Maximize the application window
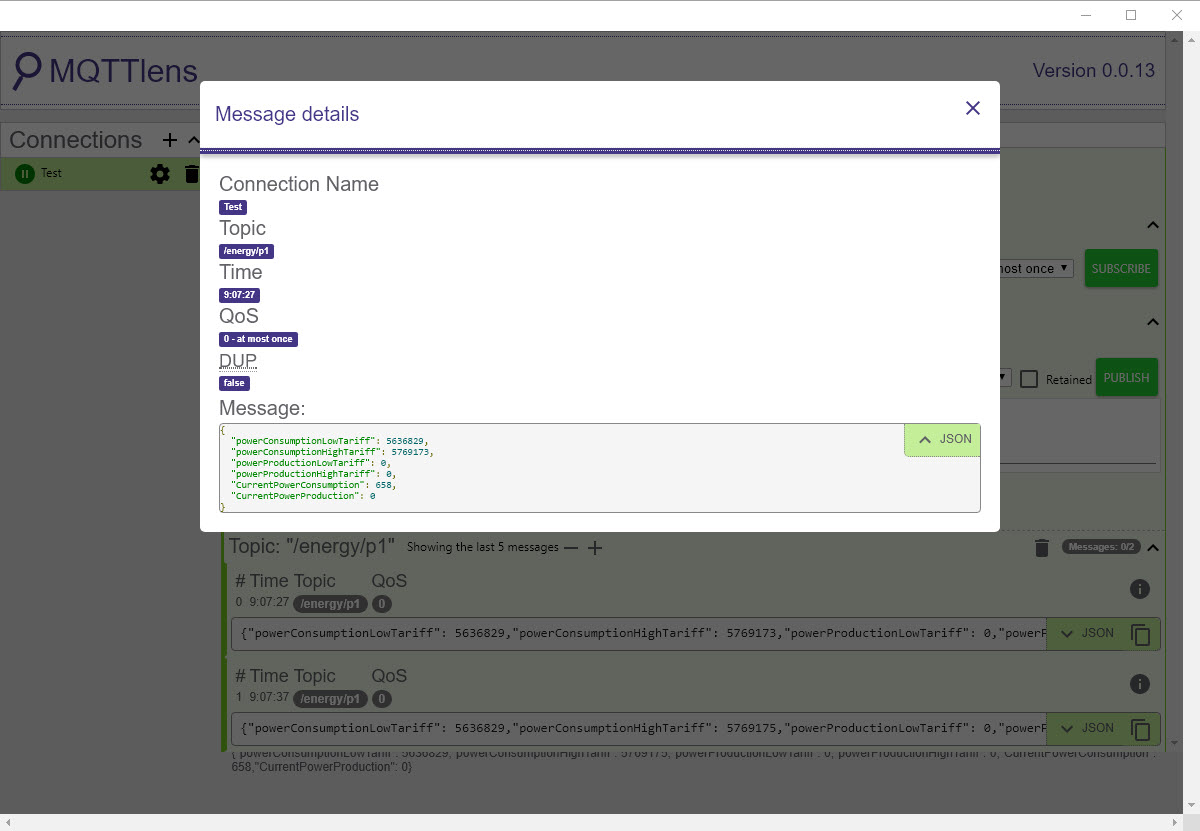Viewport: 1200px width, 831px height. pyautogui.click(x=1131, y=15)
